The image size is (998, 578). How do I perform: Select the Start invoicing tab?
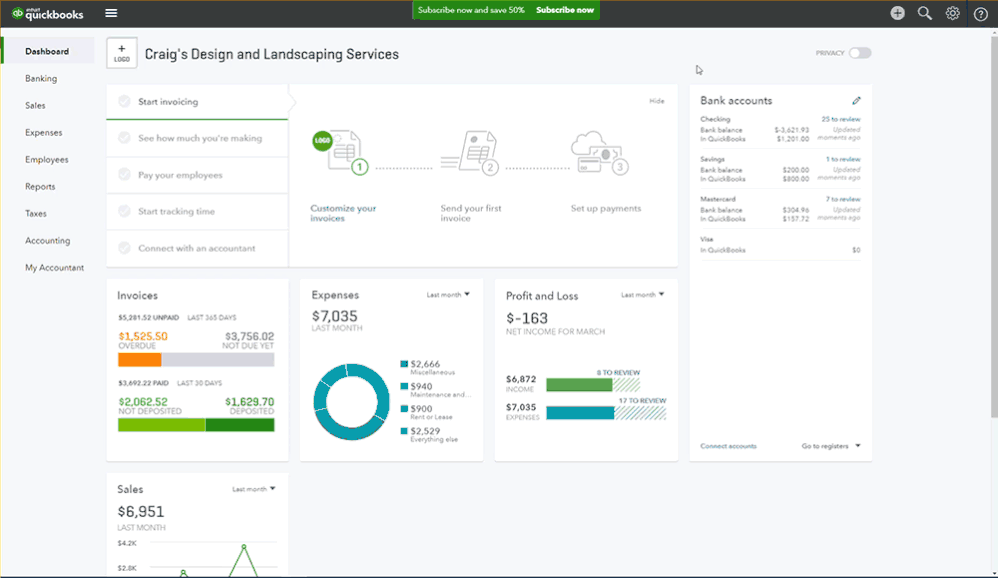197,101
